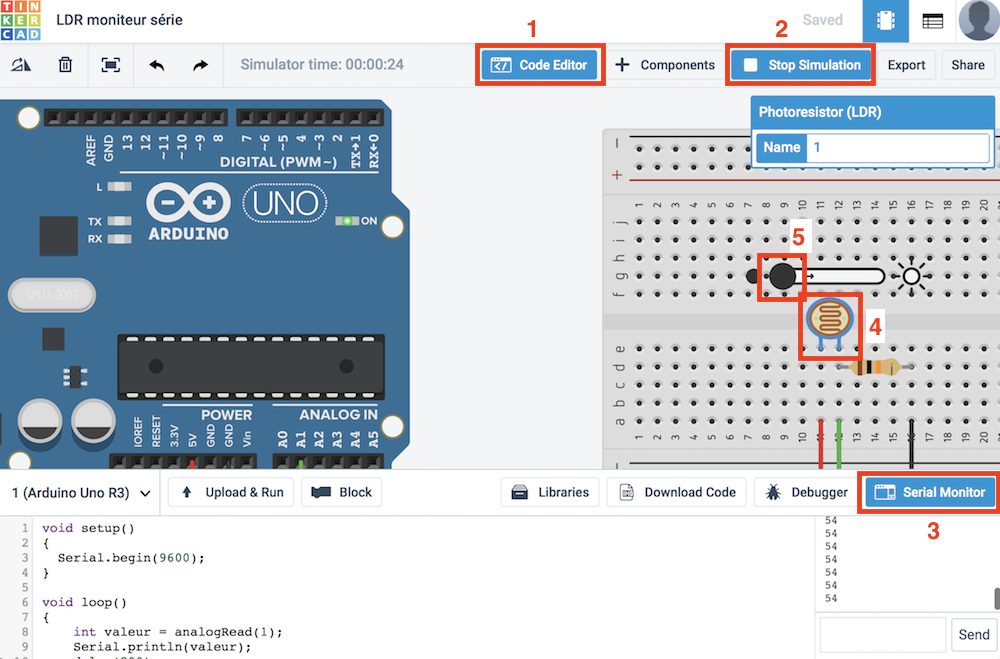The image size is (1000, 659).
Task: Zoom to fit the circuit view
Action: [110, 64]
